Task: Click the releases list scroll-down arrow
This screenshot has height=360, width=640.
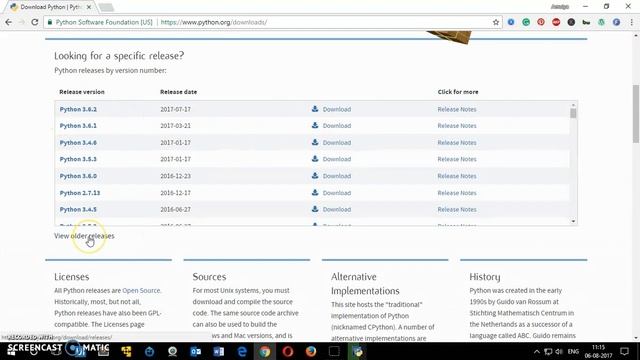Action: [x=573, y=221]
